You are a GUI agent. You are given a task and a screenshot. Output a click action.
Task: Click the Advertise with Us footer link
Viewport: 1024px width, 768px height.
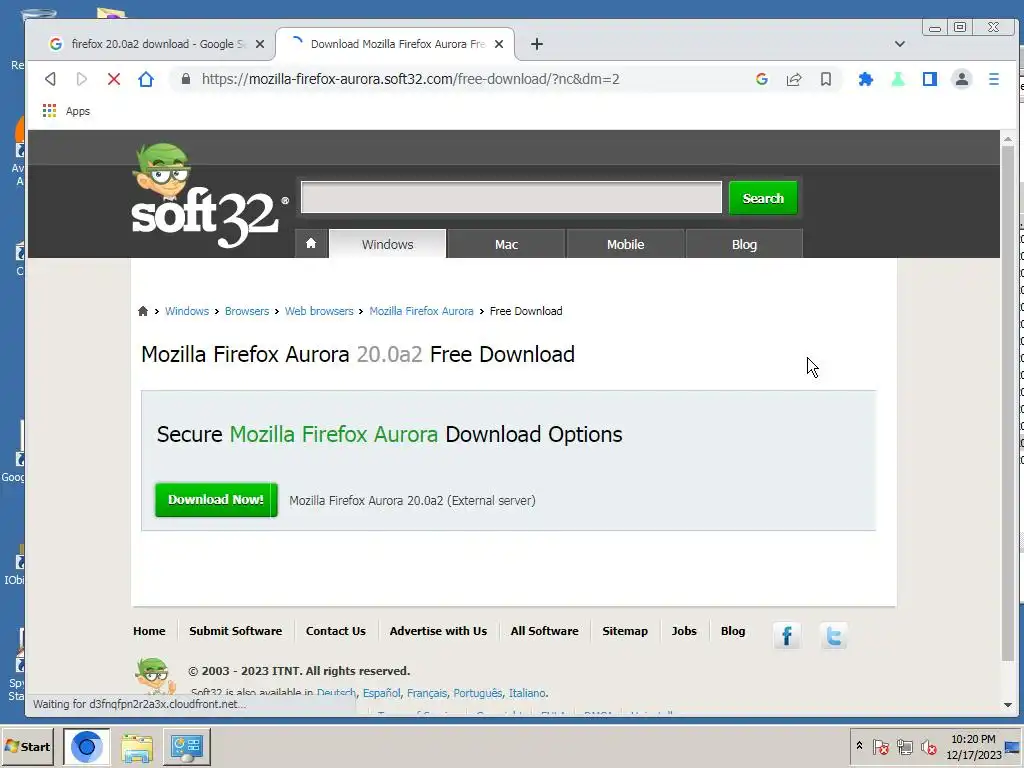click(x=438, y=631)
